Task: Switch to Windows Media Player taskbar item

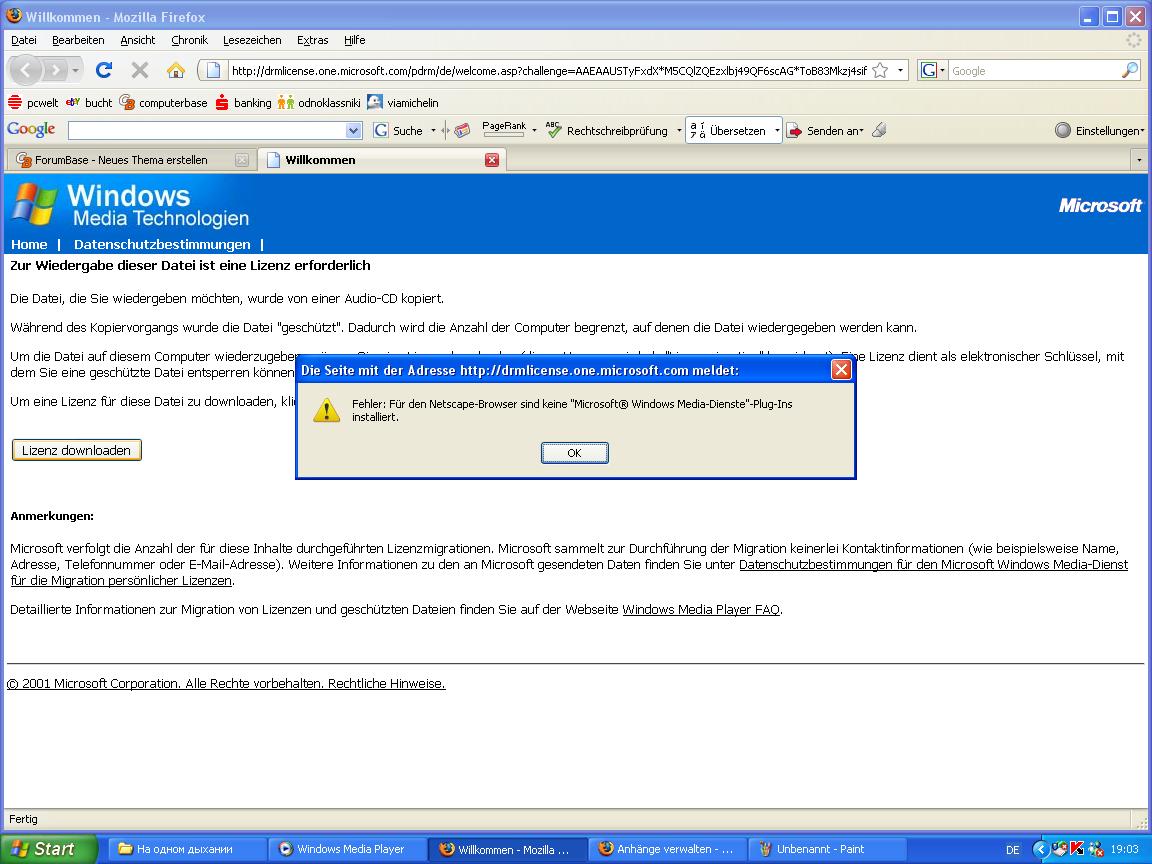Action: (347, 849)
